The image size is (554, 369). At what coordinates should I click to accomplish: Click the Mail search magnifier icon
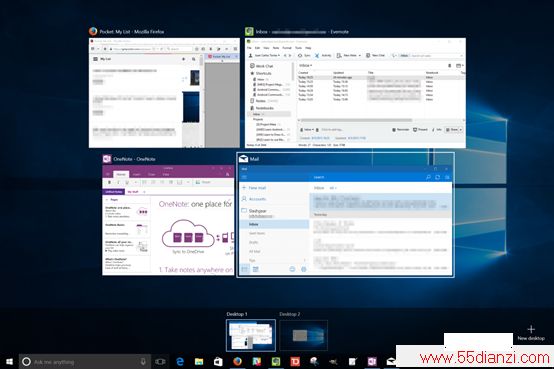[x=428, y=177]
